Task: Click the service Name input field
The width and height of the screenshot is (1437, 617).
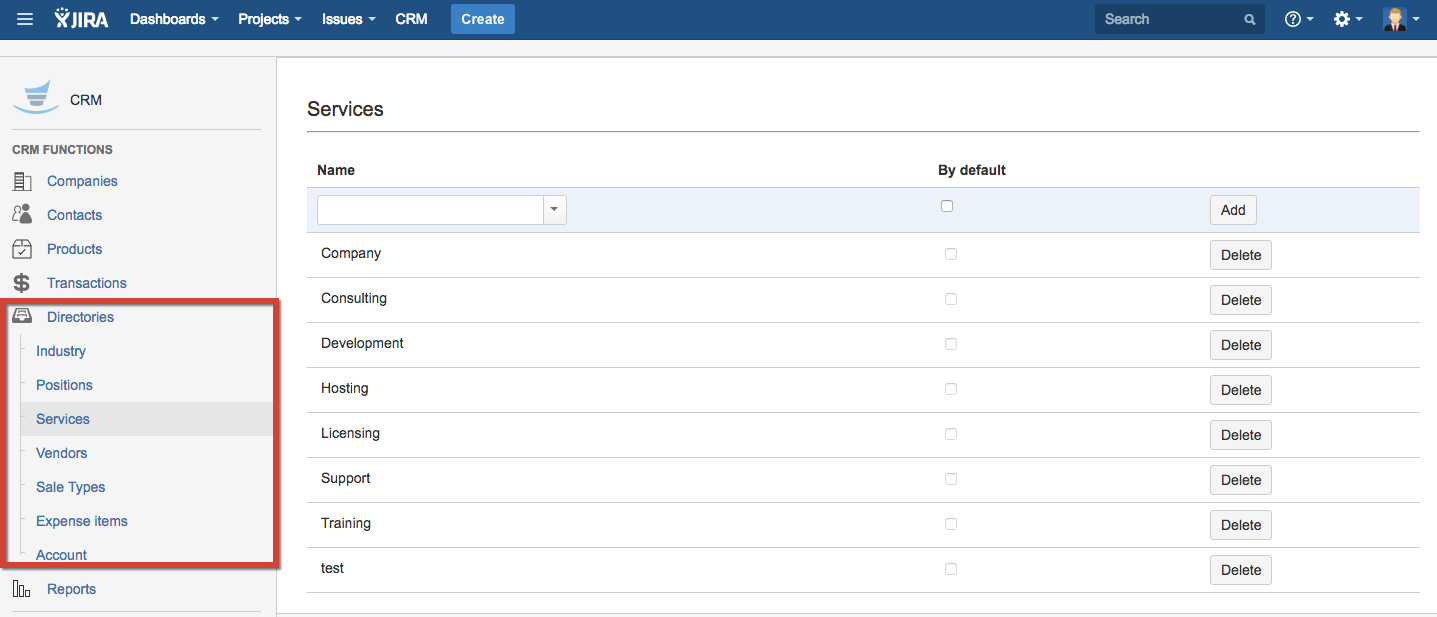Action: pyautogui.click(x=430, y=210)
